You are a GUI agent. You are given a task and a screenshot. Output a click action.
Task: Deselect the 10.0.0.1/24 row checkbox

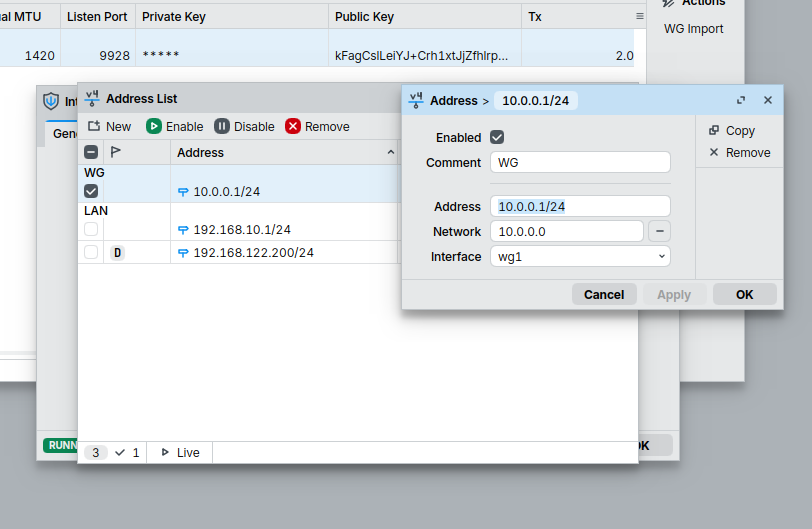[x=91, y=191]
